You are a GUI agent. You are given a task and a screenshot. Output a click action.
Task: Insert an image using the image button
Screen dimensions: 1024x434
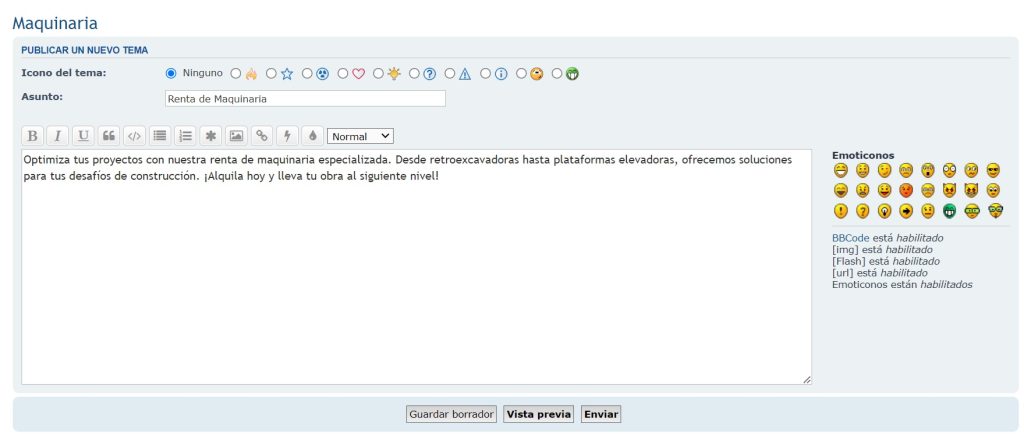click(x=236, y=136)
